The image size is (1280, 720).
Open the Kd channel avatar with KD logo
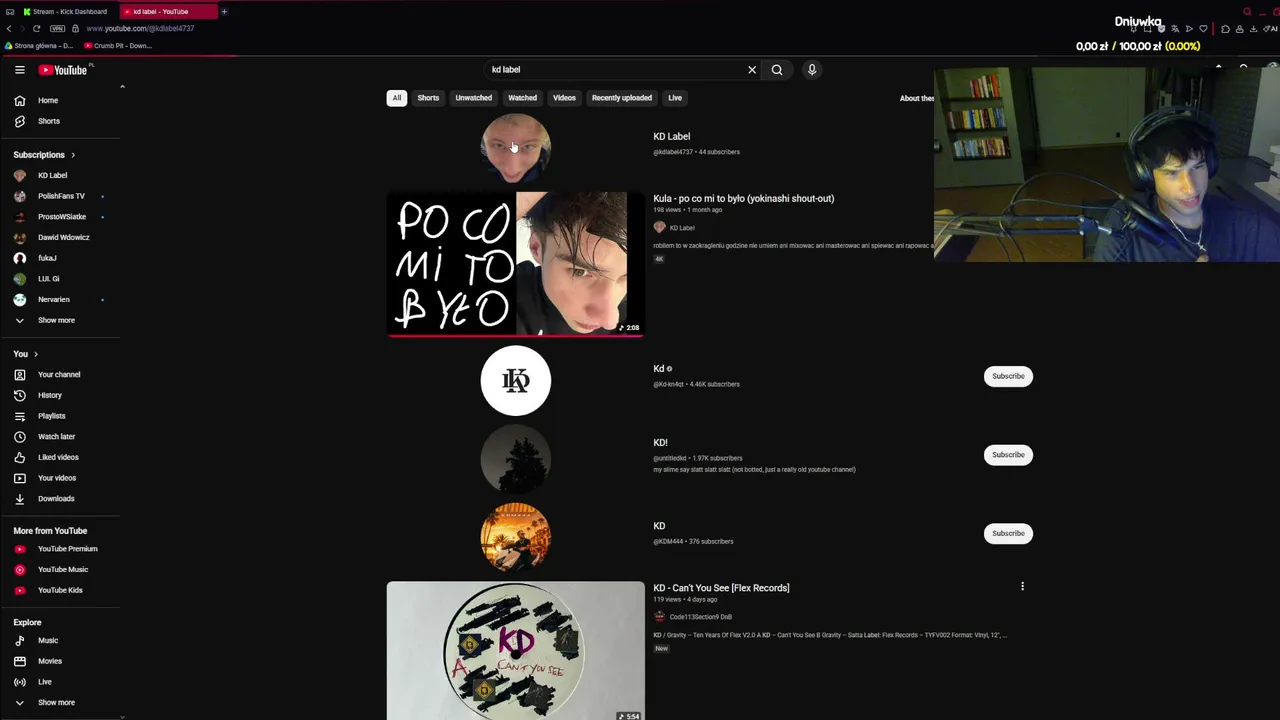point(516,380)
